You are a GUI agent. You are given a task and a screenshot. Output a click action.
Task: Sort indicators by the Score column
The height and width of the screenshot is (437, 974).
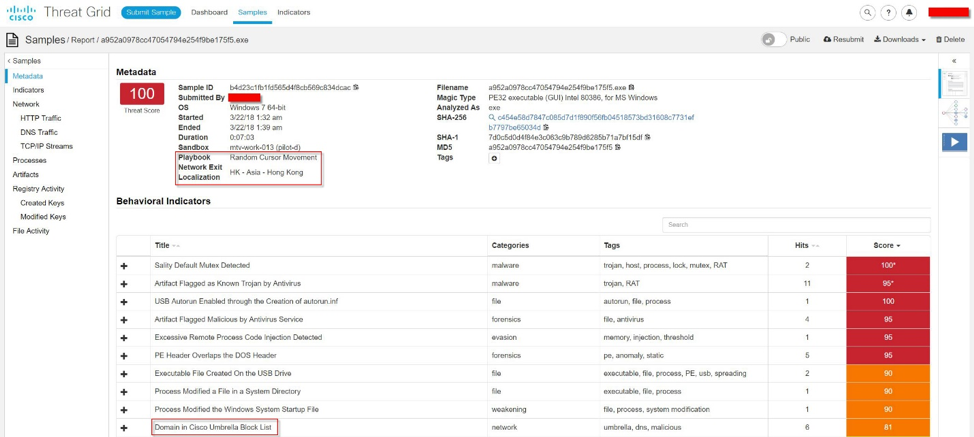[887, 245]
